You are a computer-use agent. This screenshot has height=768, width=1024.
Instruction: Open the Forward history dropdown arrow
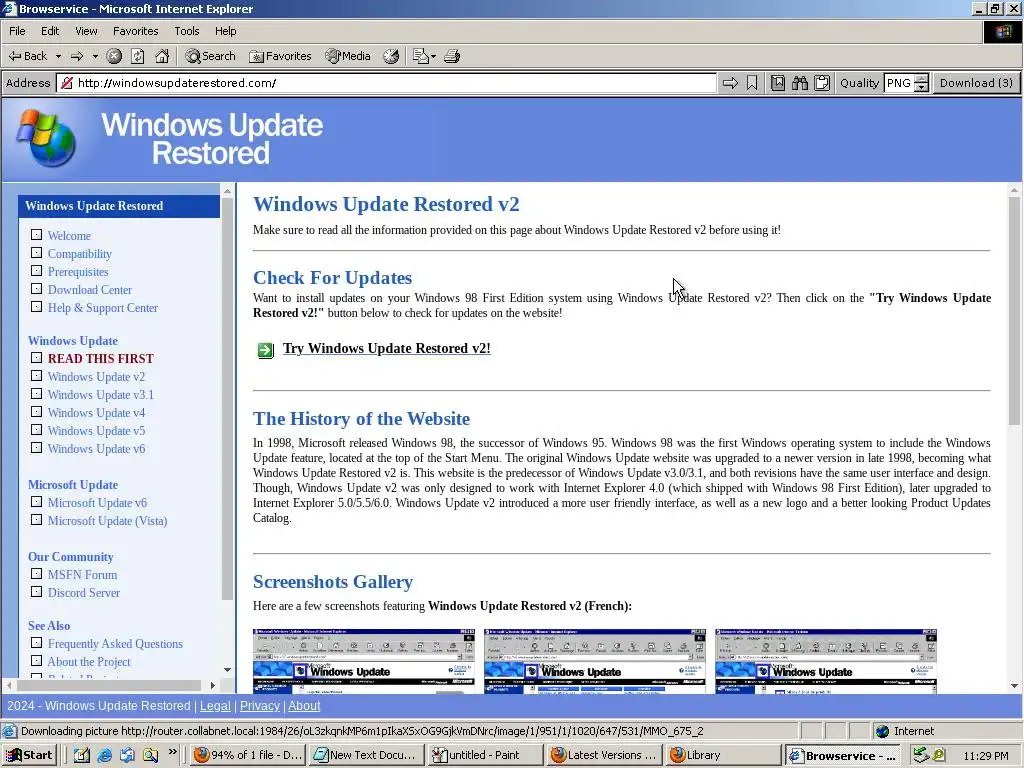point(95,56)
